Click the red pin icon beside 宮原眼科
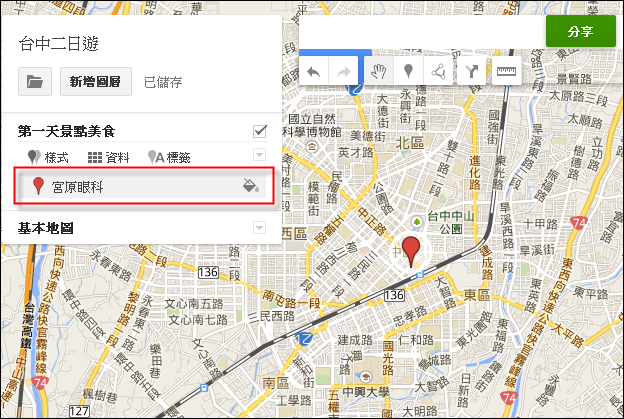624x419 pixels. [38, 186]
